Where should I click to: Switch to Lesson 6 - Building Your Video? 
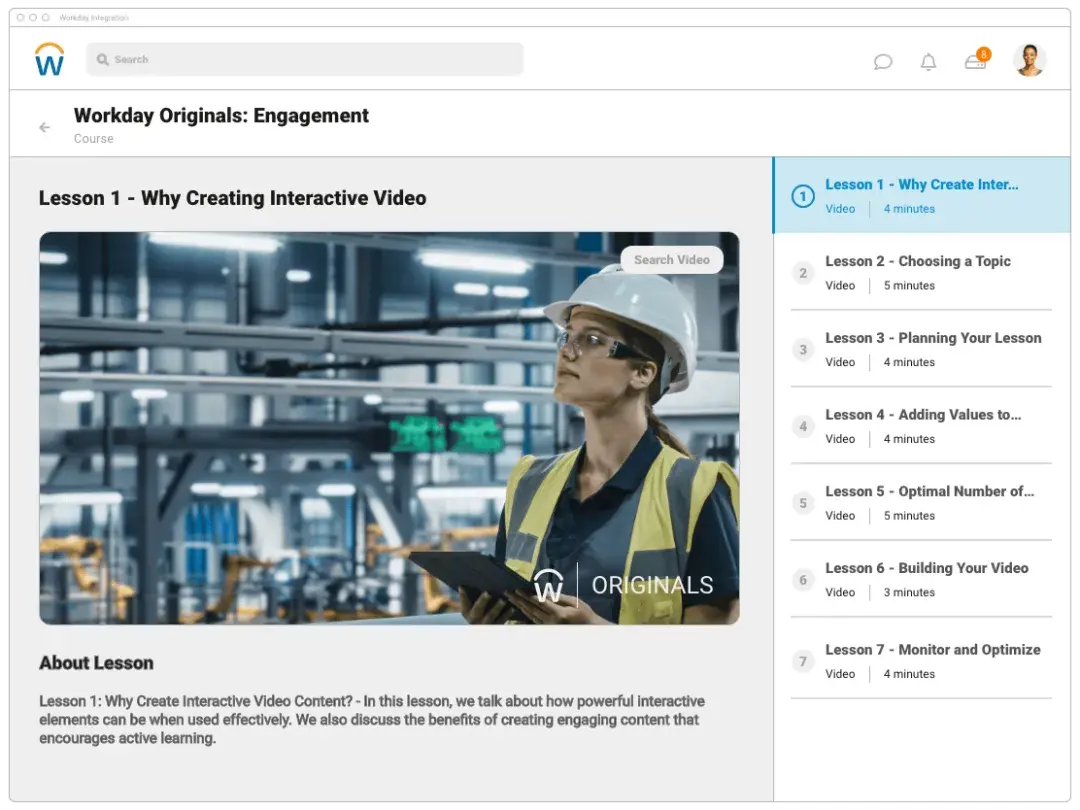click(x=926, y=568)
